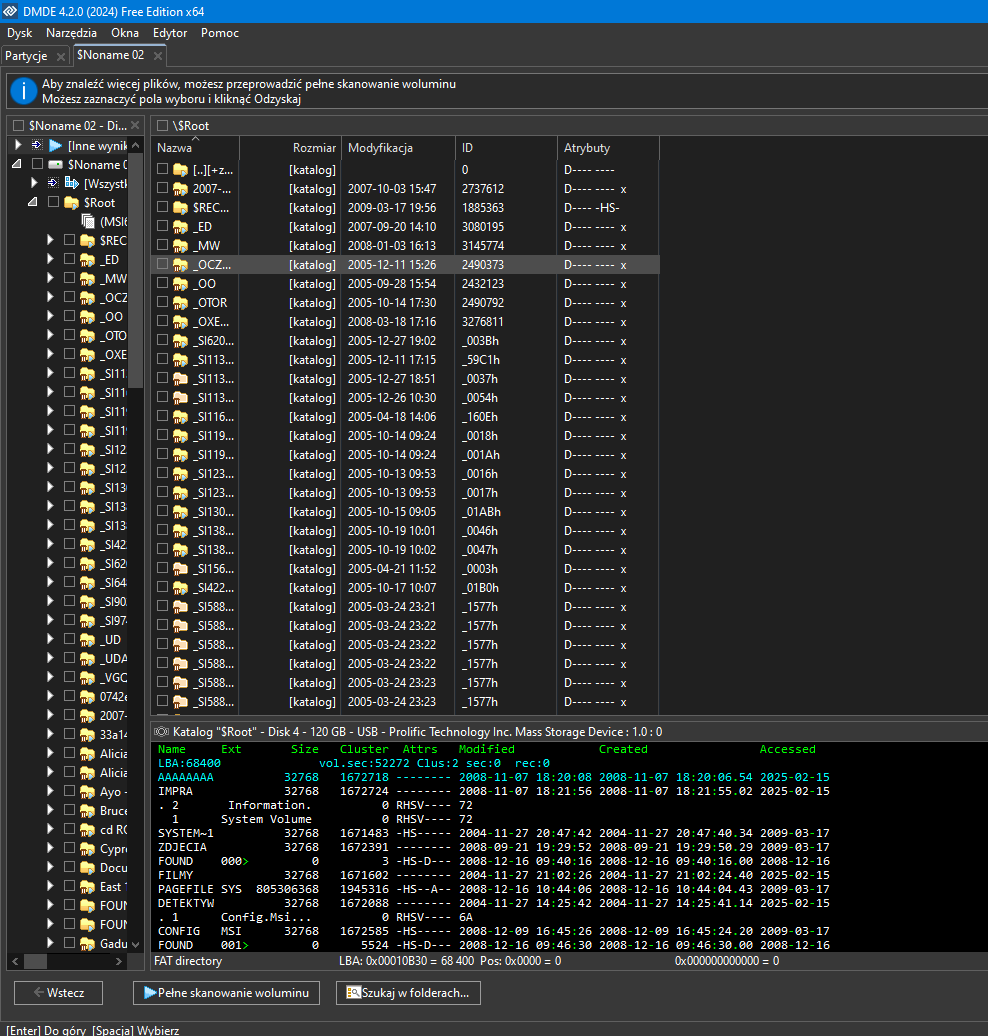Viewport: 988px width, 1036px height.
Task: Open the Dysk menu
Action: tap(19, 33)
